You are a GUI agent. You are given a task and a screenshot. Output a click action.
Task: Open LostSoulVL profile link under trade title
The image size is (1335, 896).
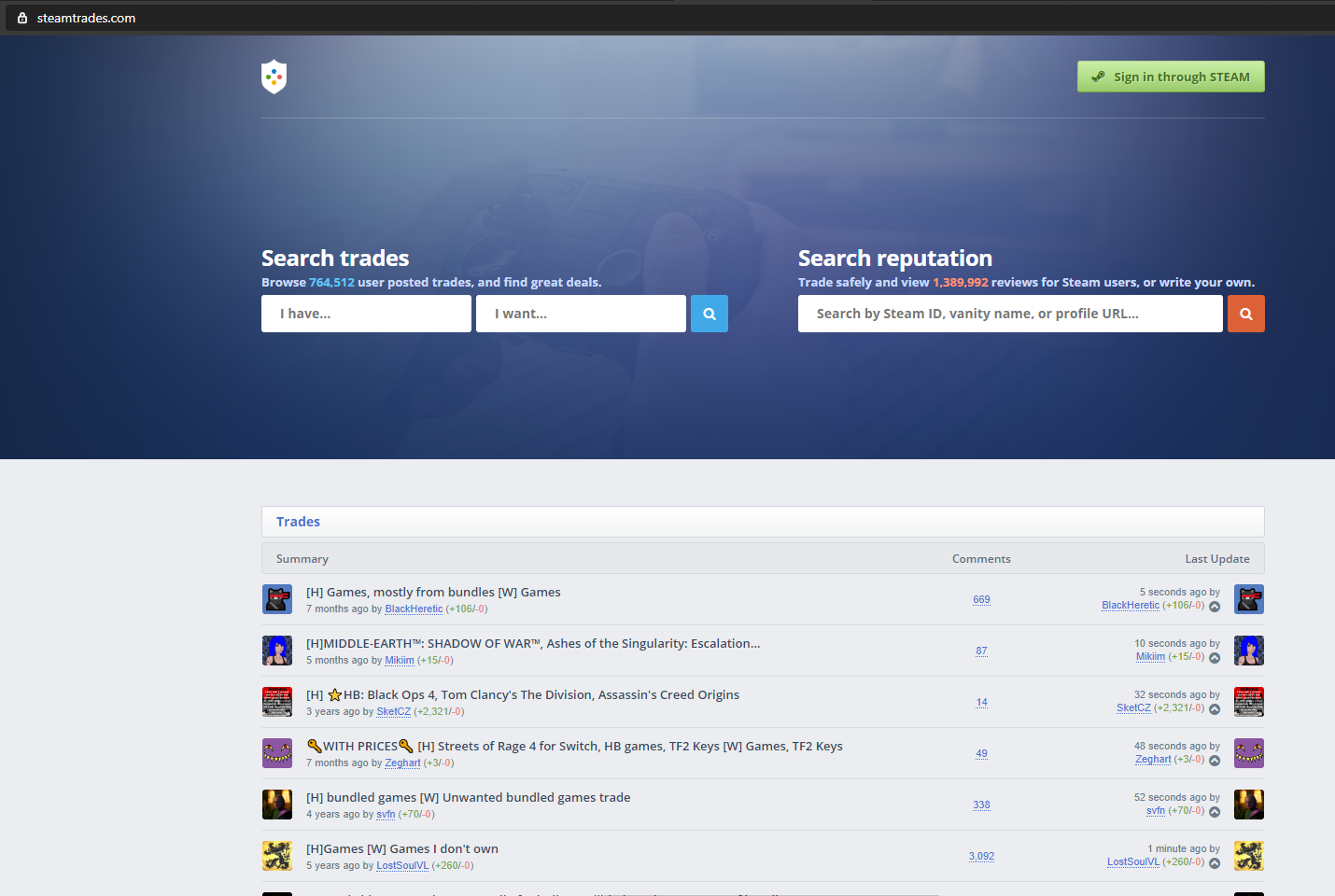(402, 865)
